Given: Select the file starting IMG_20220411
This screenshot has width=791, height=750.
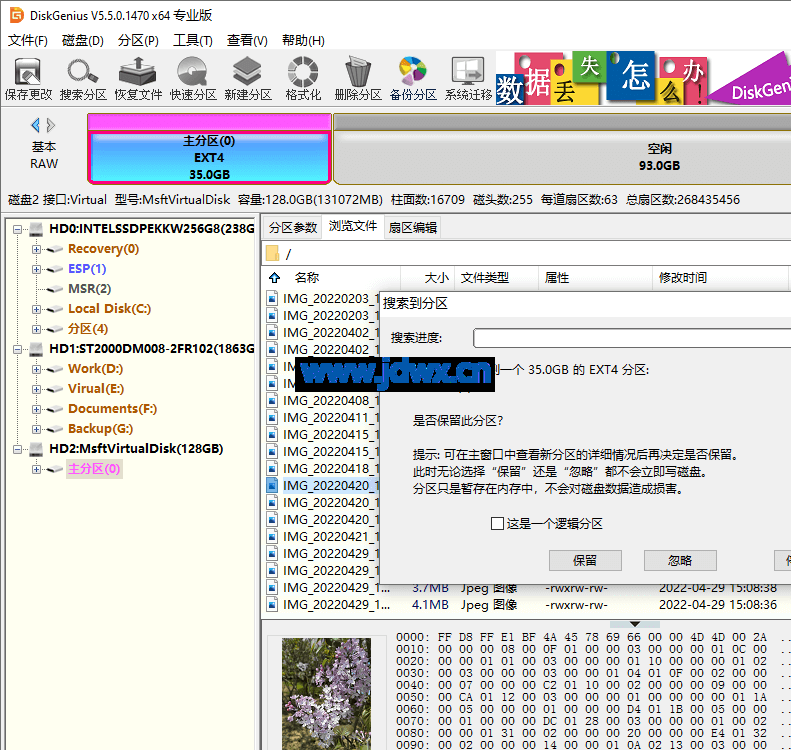Looking at the screenshot, I should pos(325,418).
